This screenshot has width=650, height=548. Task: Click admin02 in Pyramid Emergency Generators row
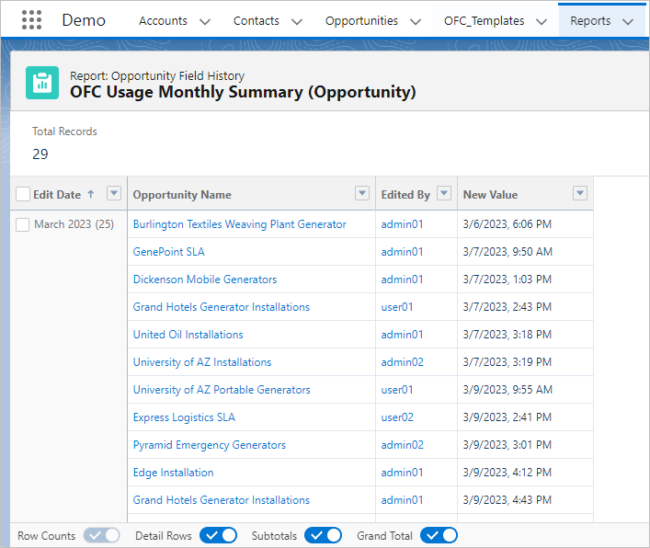pos(402,445)
